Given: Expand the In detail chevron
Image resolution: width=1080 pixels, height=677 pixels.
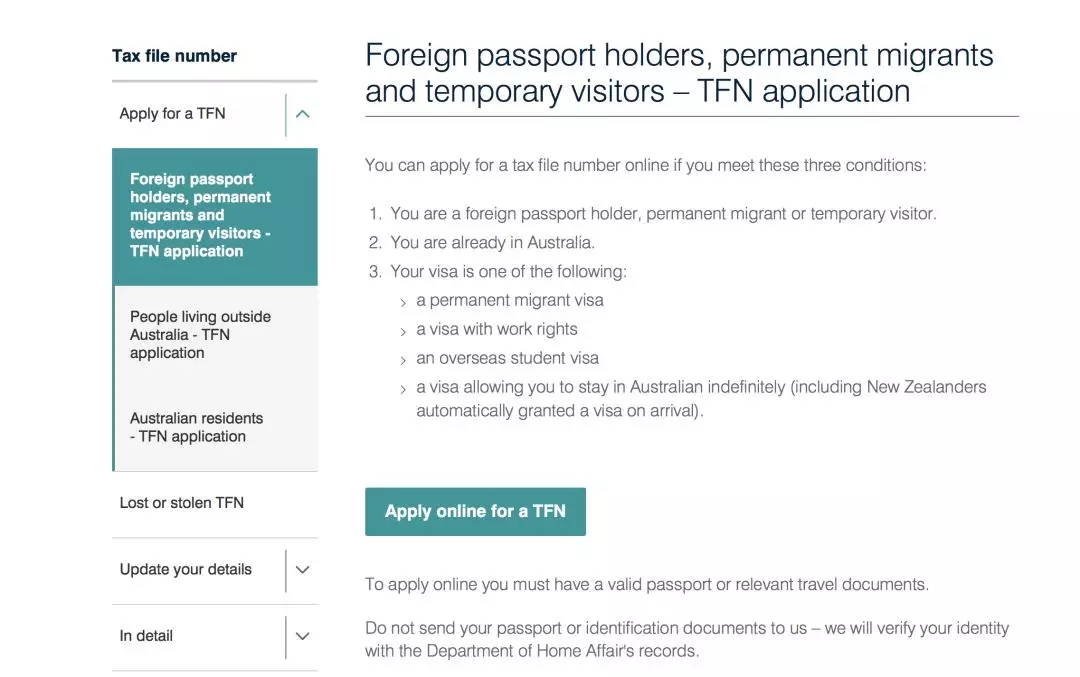Looking at the screenshot, I should tap(303, 636).
